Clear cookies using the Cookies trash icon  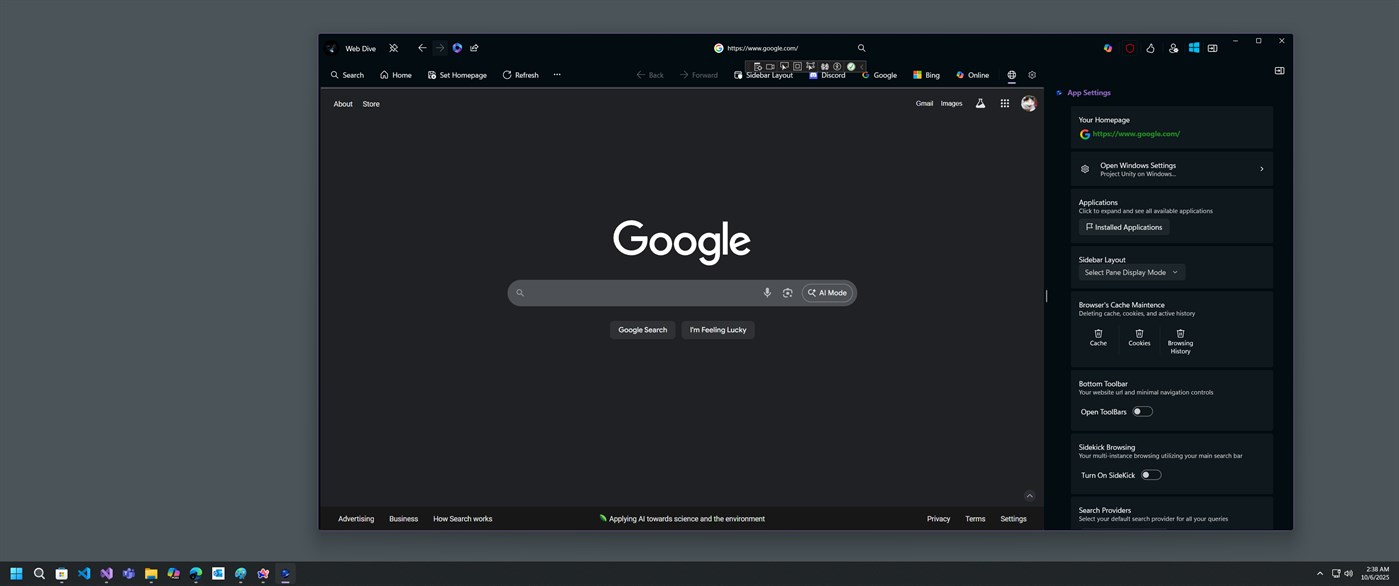1138,332
